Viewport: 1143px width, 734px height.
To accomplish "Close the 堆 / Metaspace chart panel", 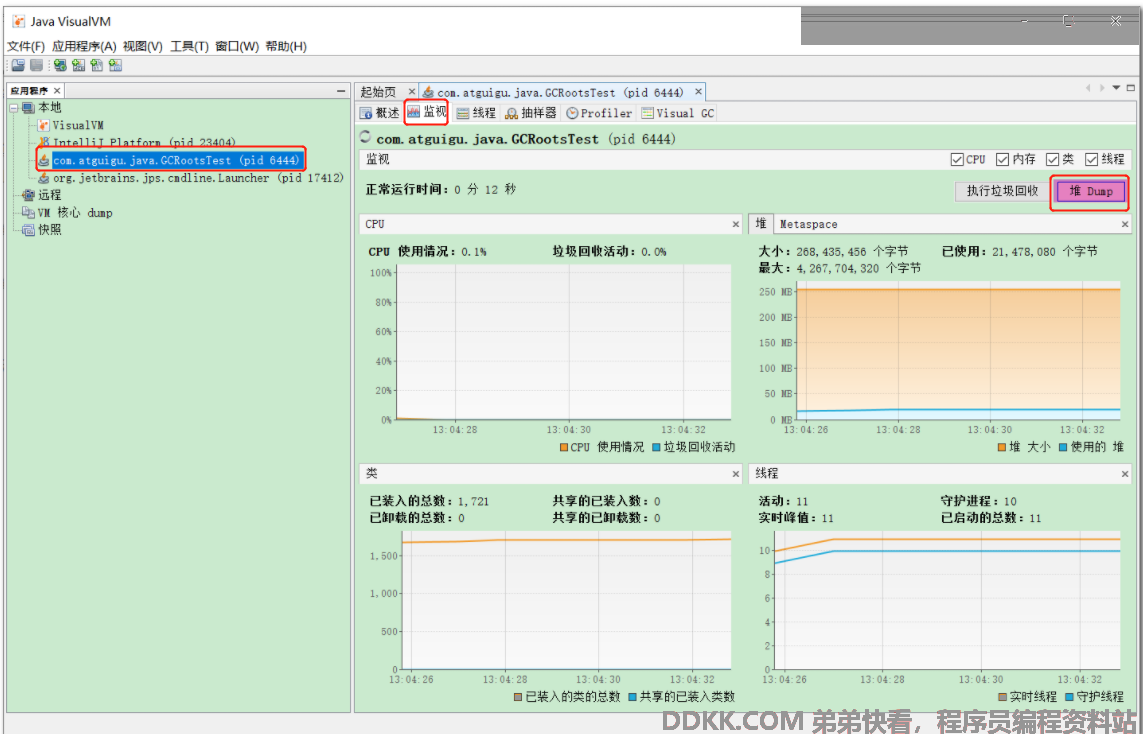I will click(x=1125, y=225).
